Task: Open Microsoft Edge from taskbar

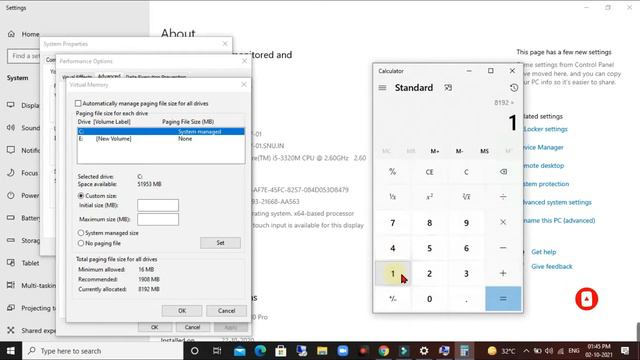Action: (x=260, y=351)
